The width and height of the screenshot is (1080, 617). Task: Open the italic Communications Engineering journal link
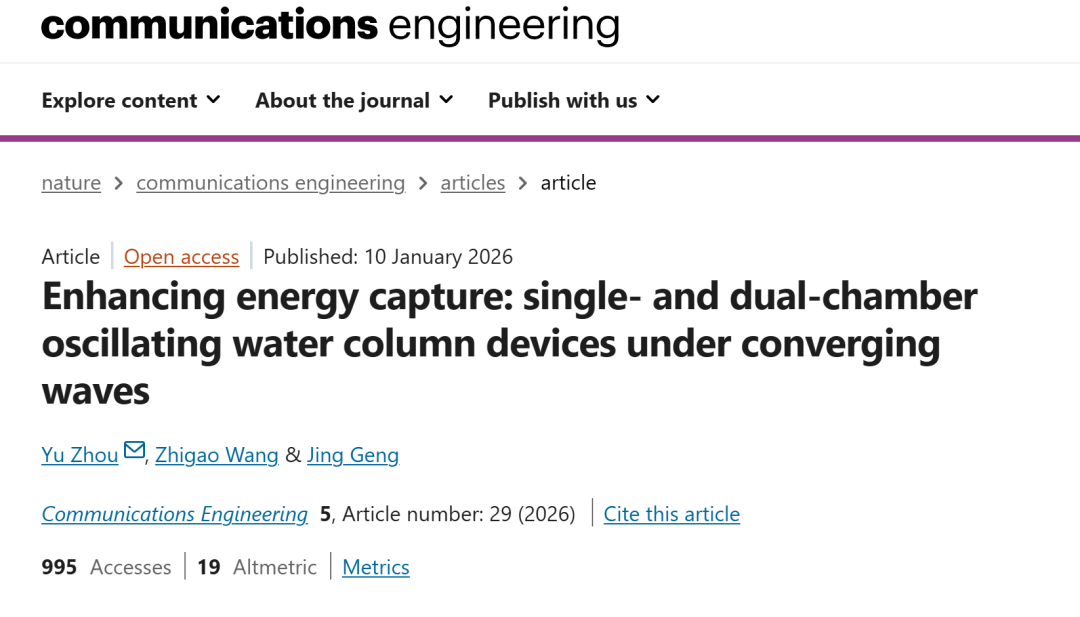pyautogui.click(x=174, y=514)
